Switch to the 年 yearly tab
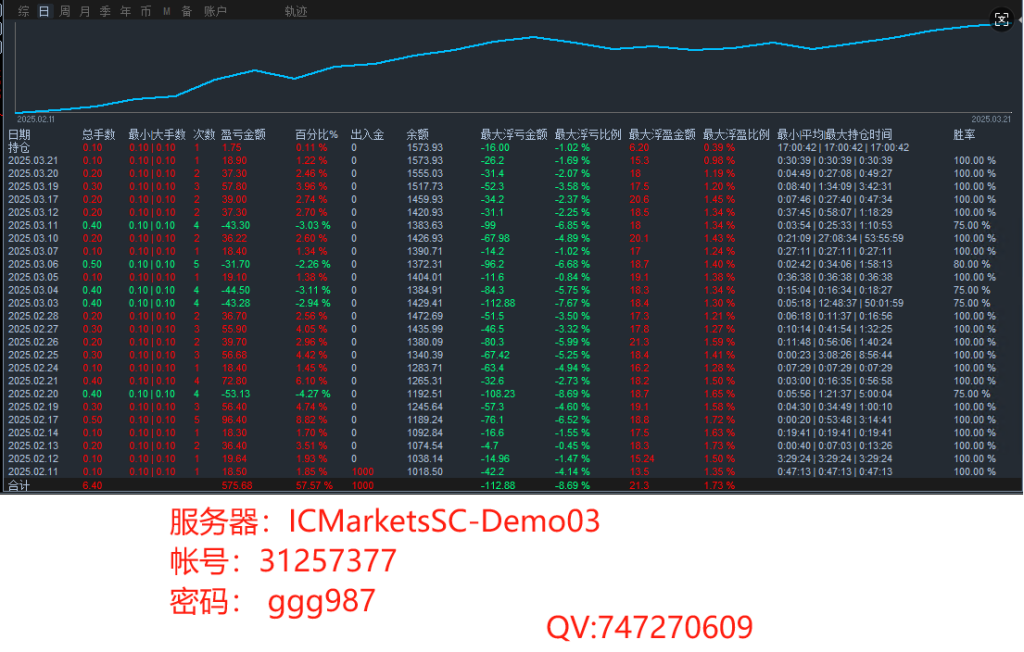Screen dimensions: 1024x652 (125, 11)
